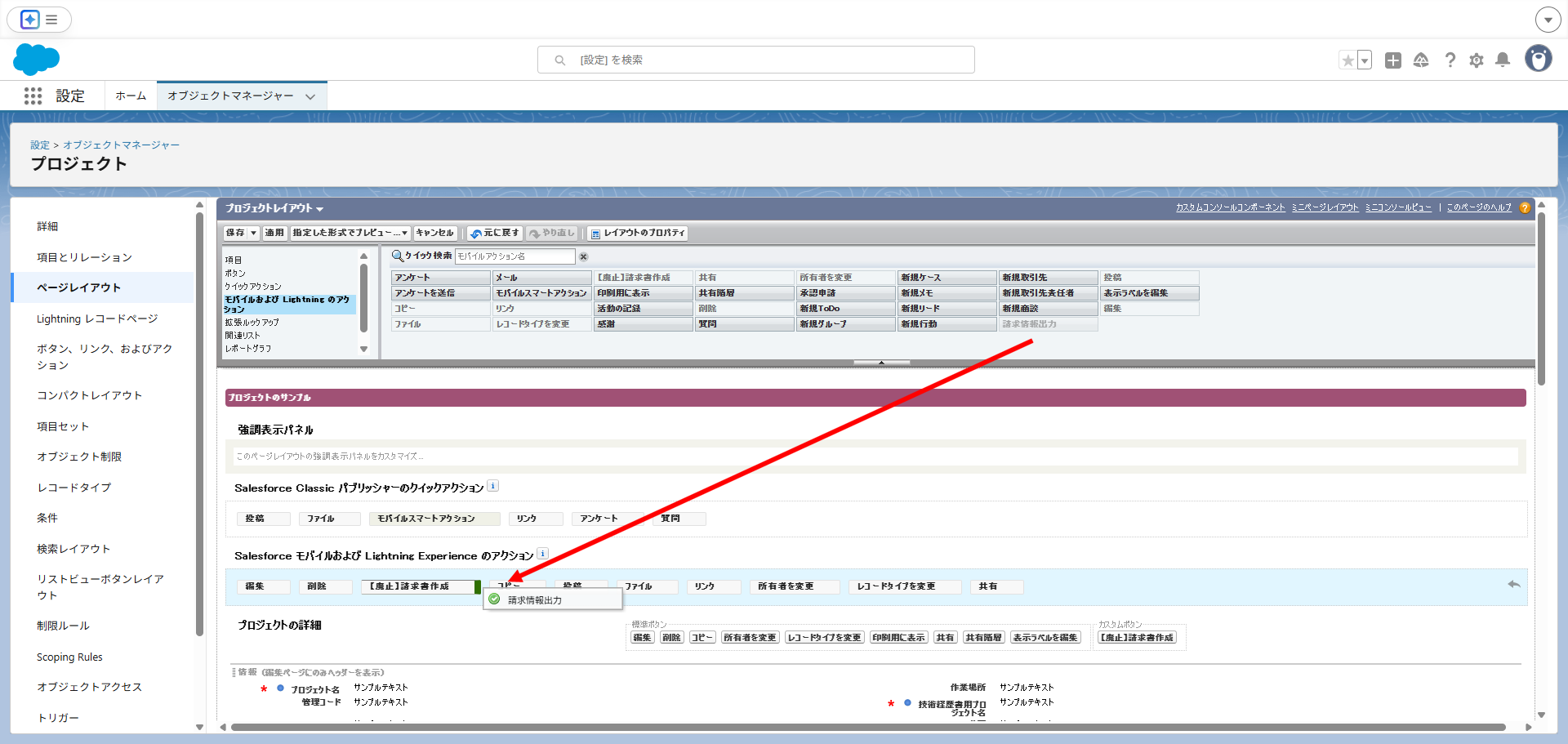The width and height of the screenshot is (1568, 744).
Task: Click the Salesforce cloud logo
Action: (x=37, y=60)
